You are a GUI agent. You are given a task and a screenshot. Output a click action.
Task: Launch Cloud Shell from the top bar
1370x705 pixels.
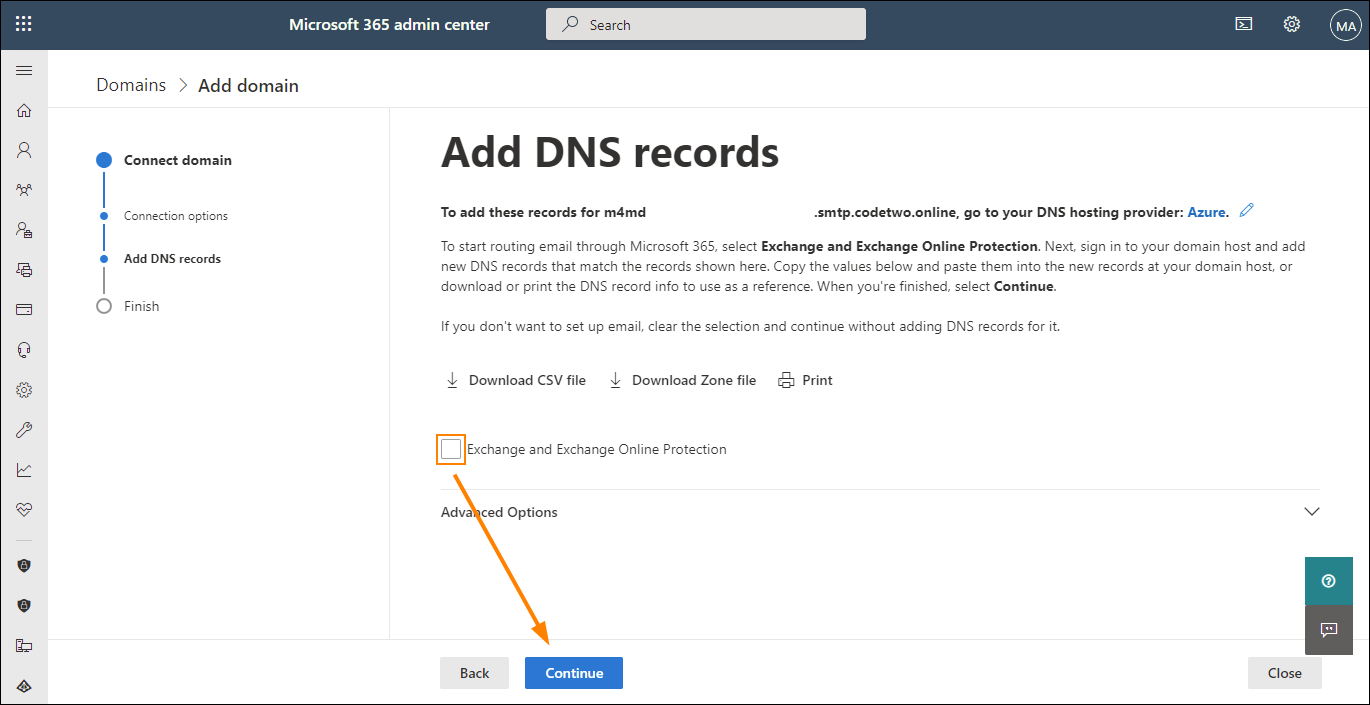[x=1244, y=24]
